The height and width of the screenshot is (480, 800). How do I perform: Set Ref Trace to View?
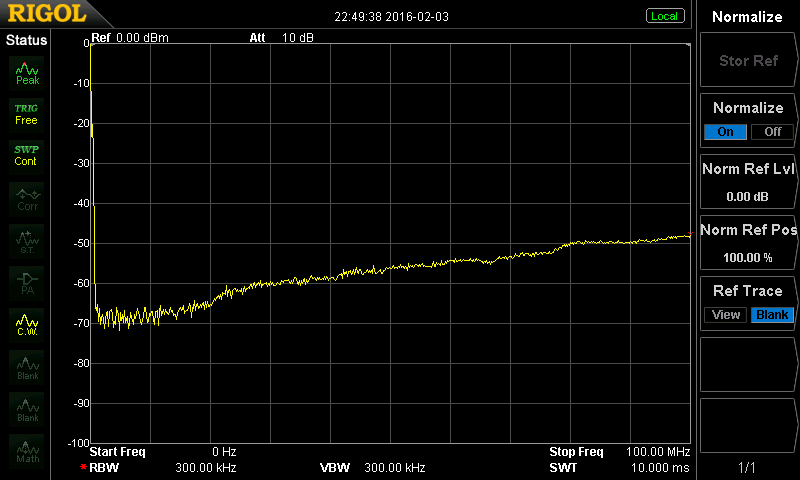point(726,315)
